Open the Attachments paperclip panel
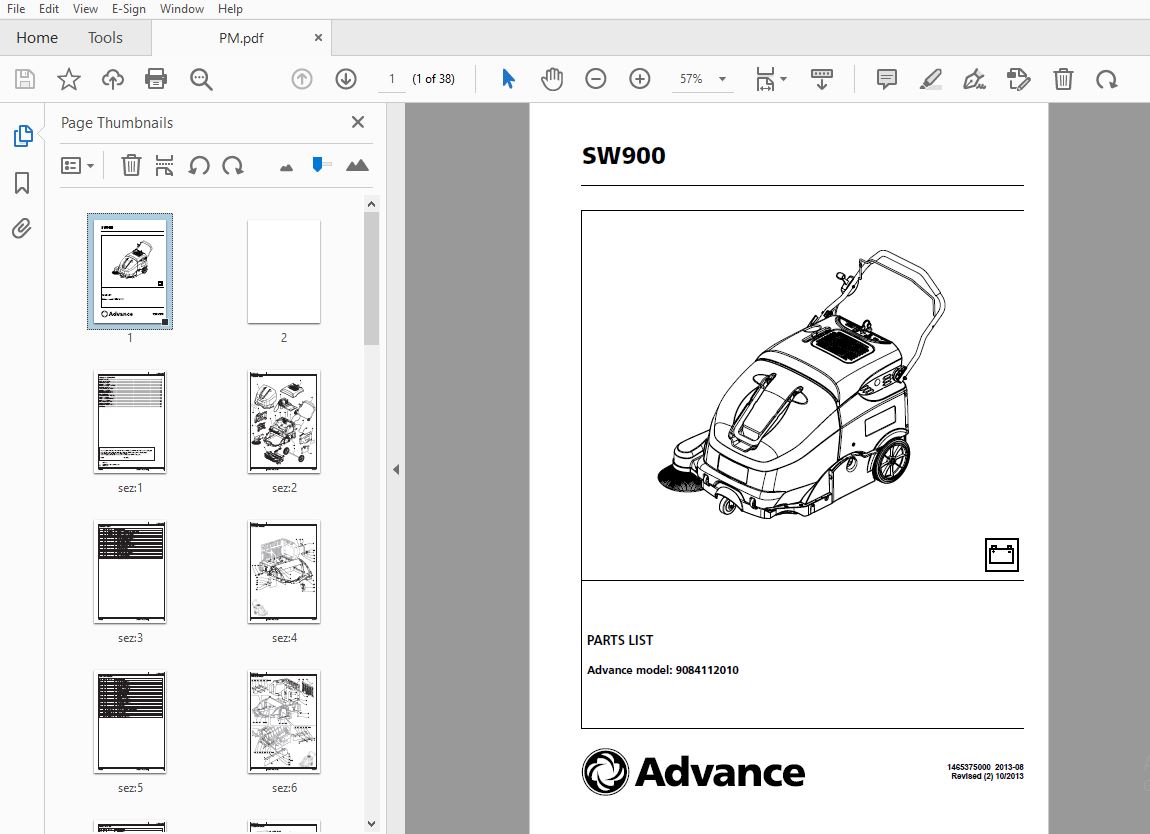This screenshot has width=1150, height=834. click(22, 229)
